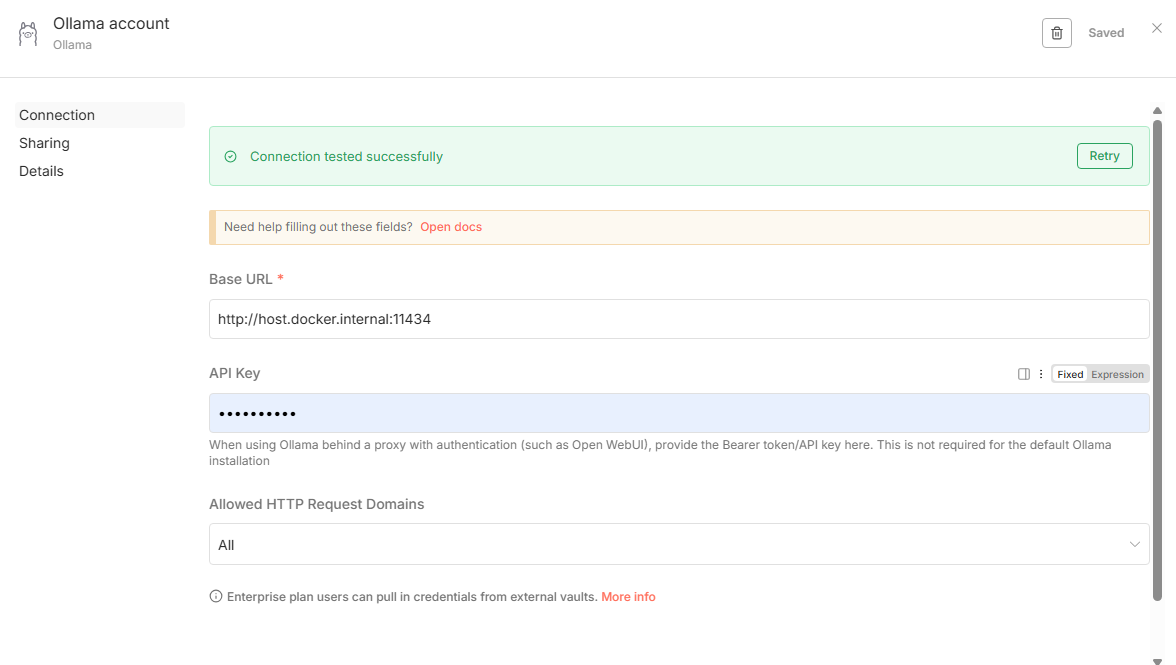Expand Allowed HTTP Request Domains dropdown

point(679,544)
